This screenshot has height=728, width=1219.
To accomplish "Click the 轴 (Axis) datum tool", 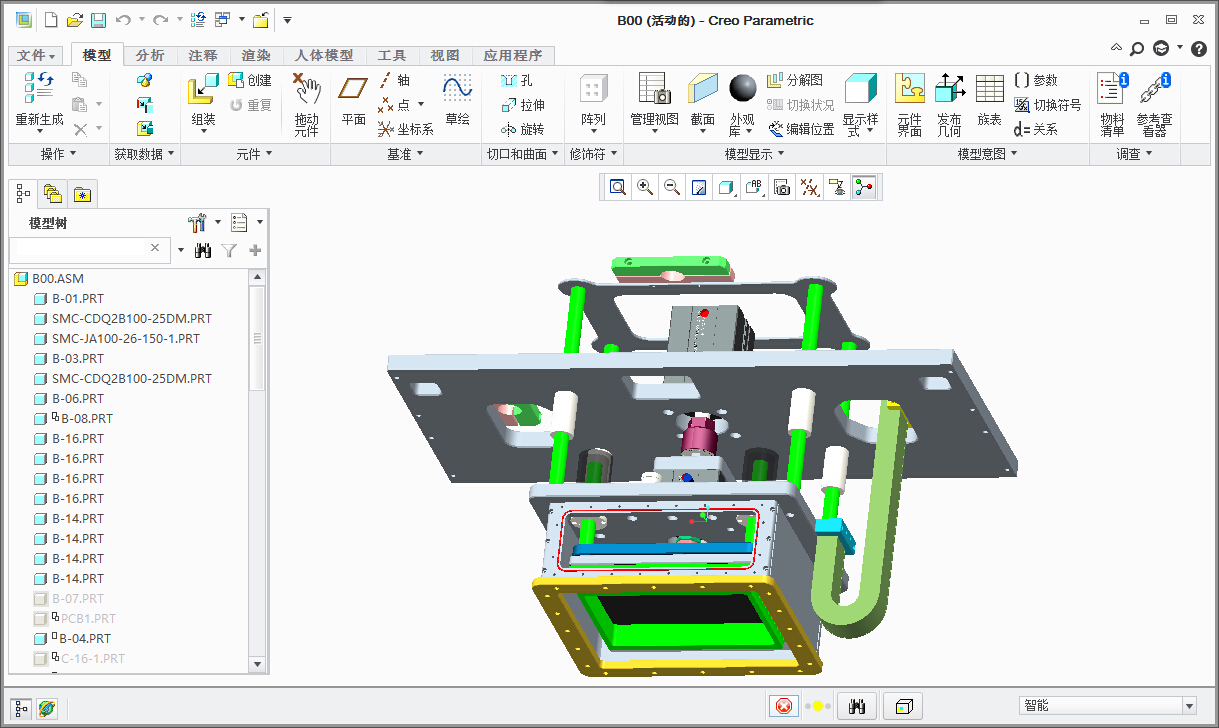I will [395, 80].
